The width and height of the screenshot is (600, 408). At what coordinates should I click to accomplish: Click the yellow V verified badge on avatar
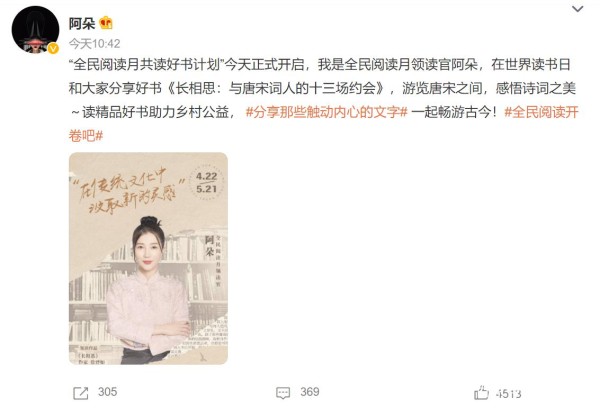[52, 49]
